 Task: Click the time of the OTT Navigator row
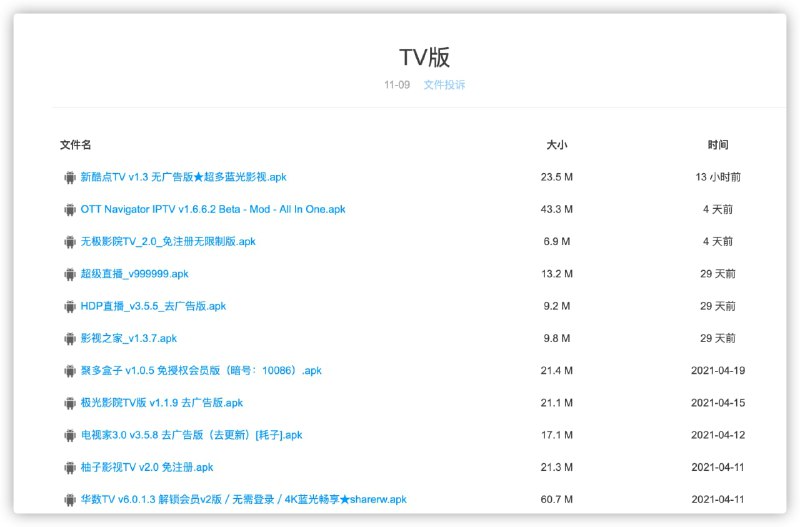tap(718, 209)
